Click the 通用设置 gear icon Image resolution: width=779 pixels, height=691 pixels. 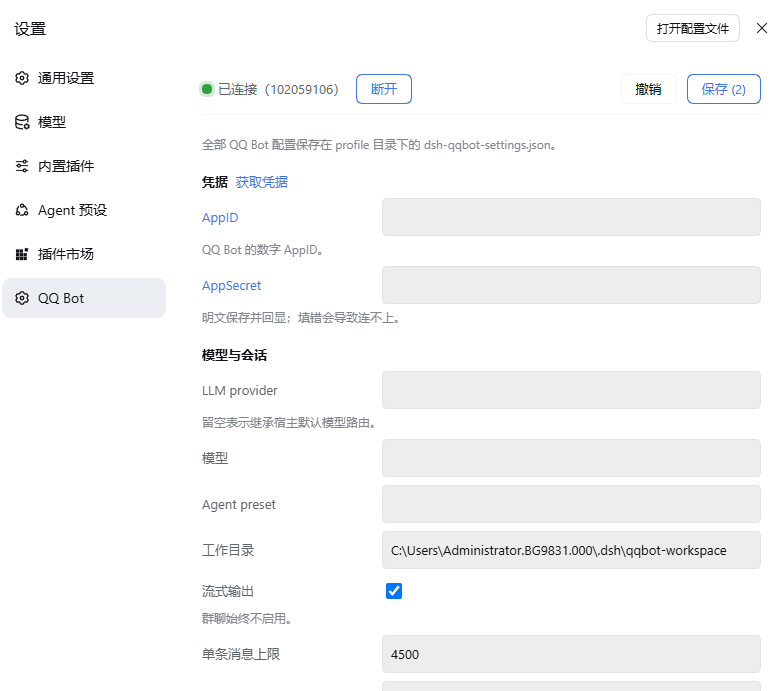click(22, 78)
